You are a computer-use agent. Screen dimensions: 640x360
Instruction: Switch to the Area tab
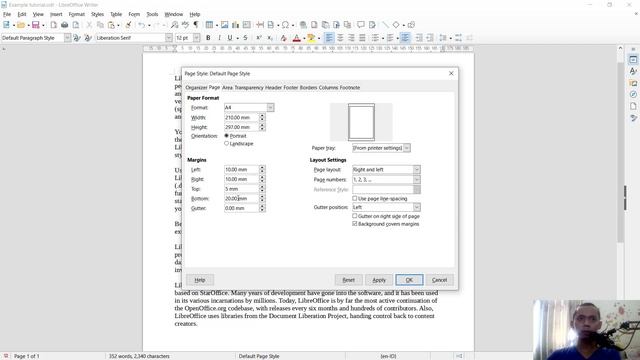point(227,87)
